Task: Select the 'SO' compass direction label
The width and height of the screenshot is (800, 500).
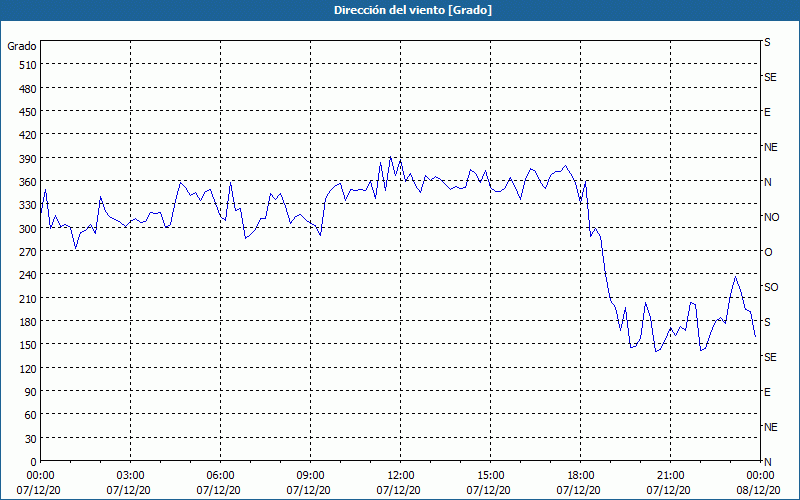Action: tap(771, 287)
